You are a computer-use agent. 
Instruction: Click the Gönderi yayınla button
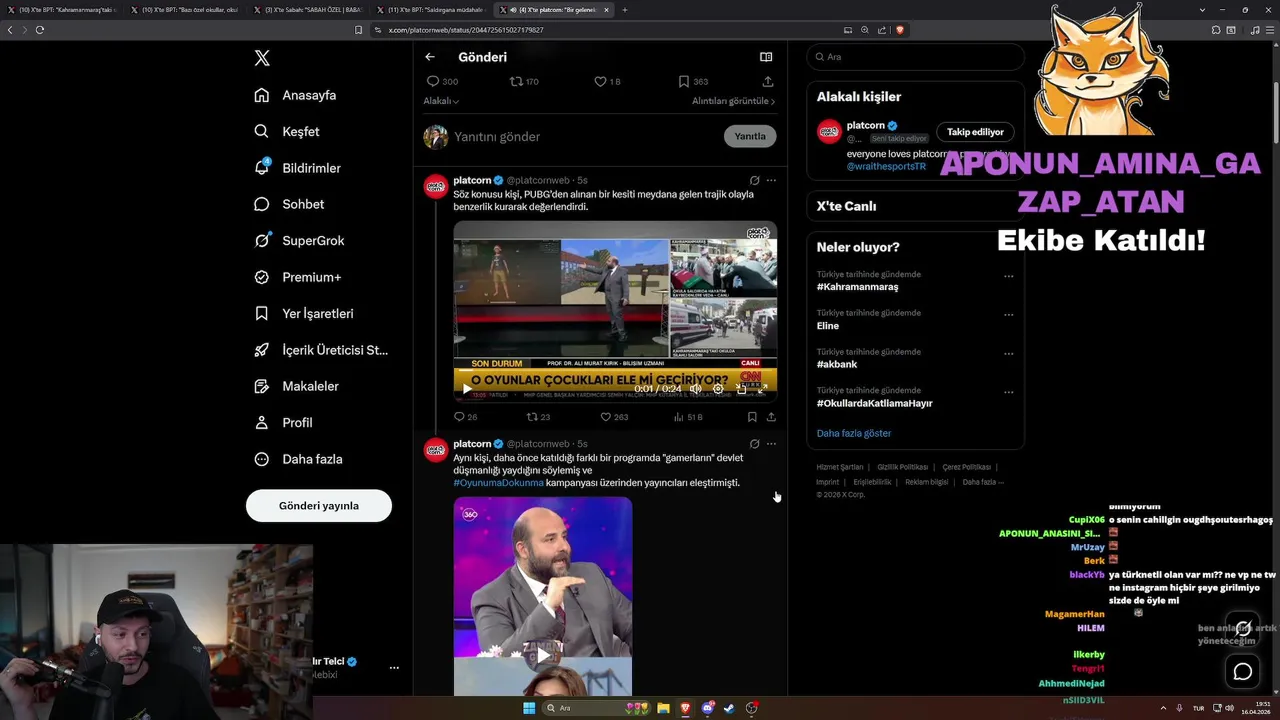pos(319,505)
